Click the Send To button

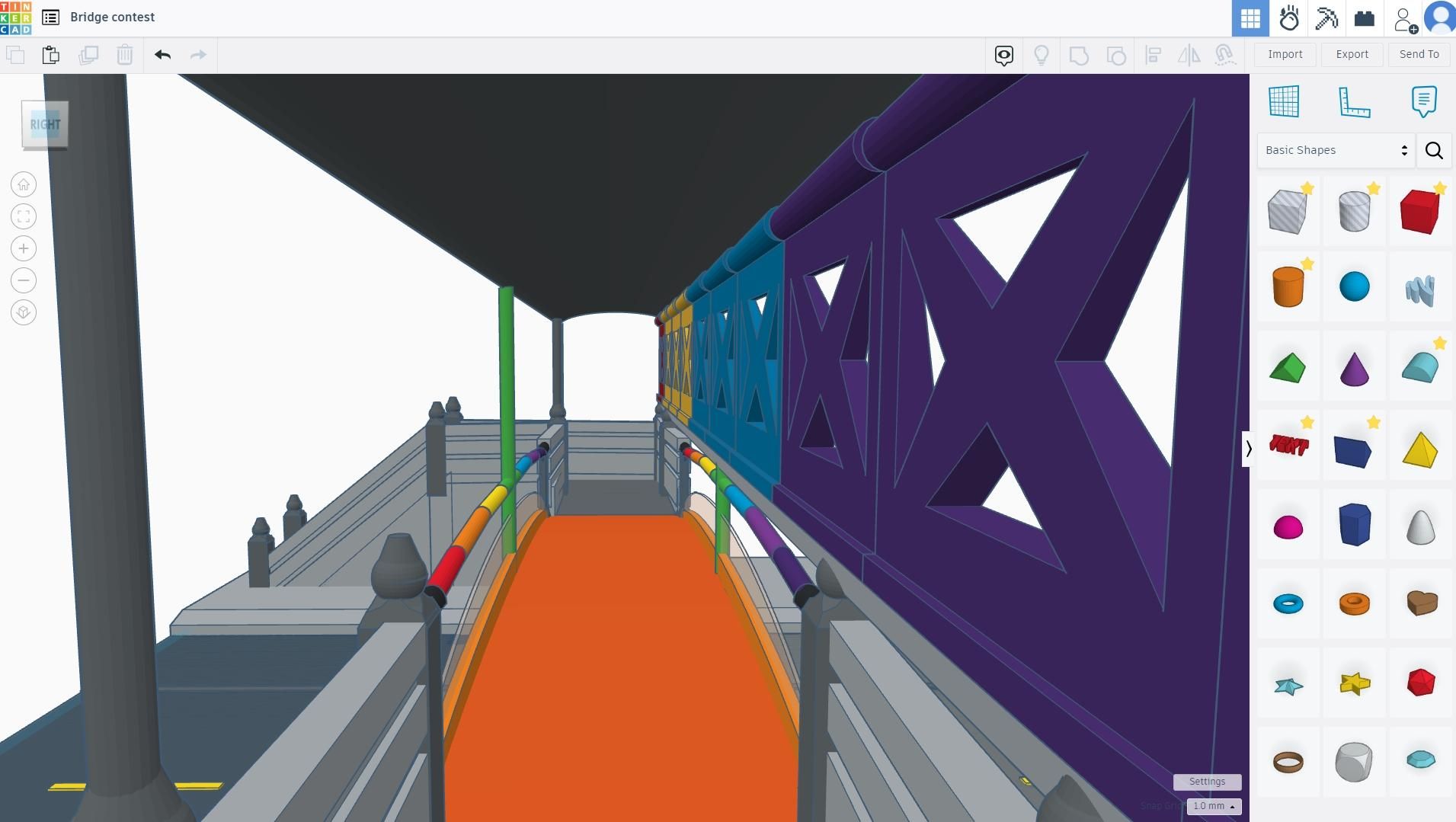click(1418, 54)
